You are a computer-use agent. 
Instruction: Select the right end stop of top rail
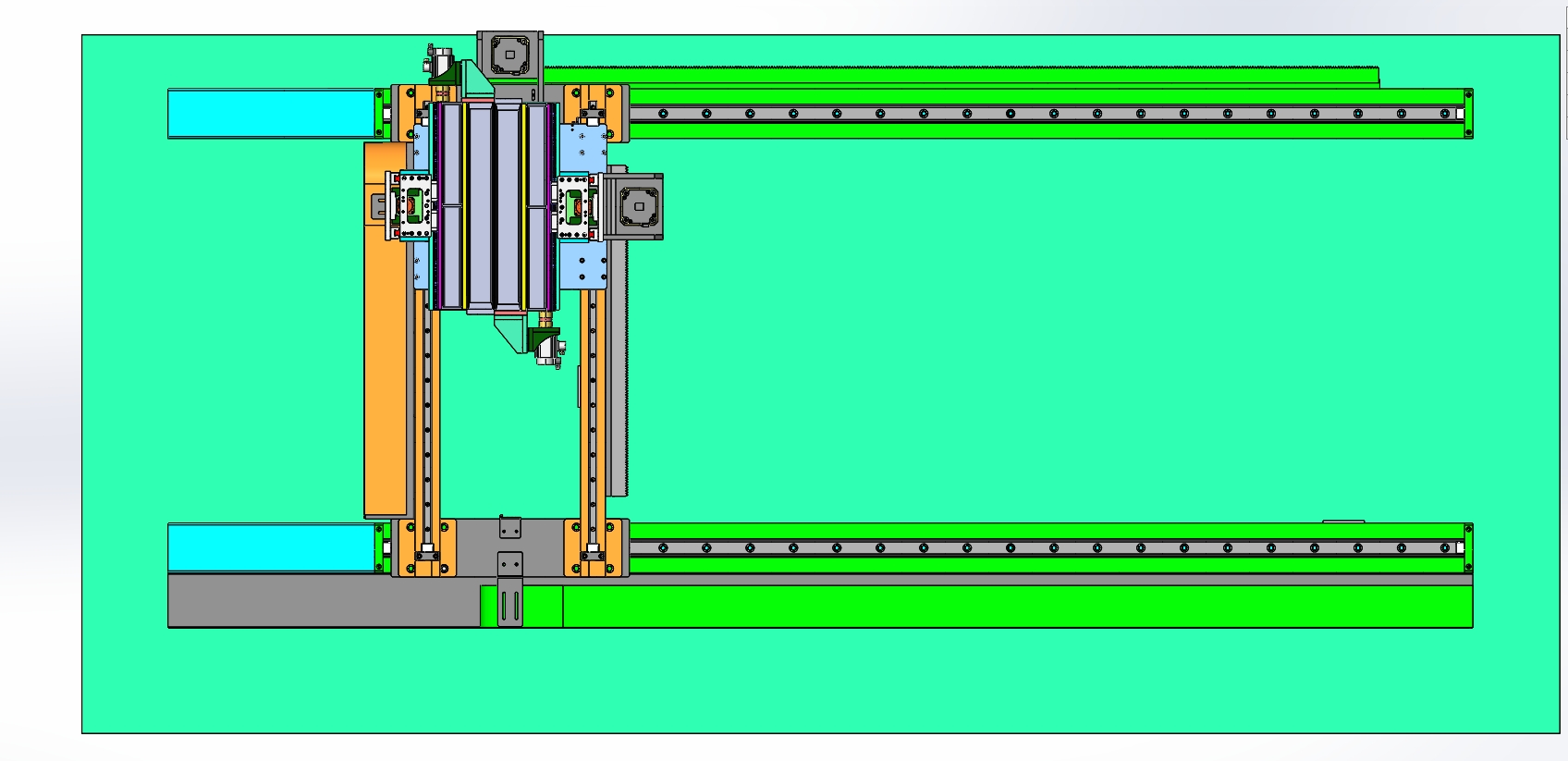[x=1468, y=114]
